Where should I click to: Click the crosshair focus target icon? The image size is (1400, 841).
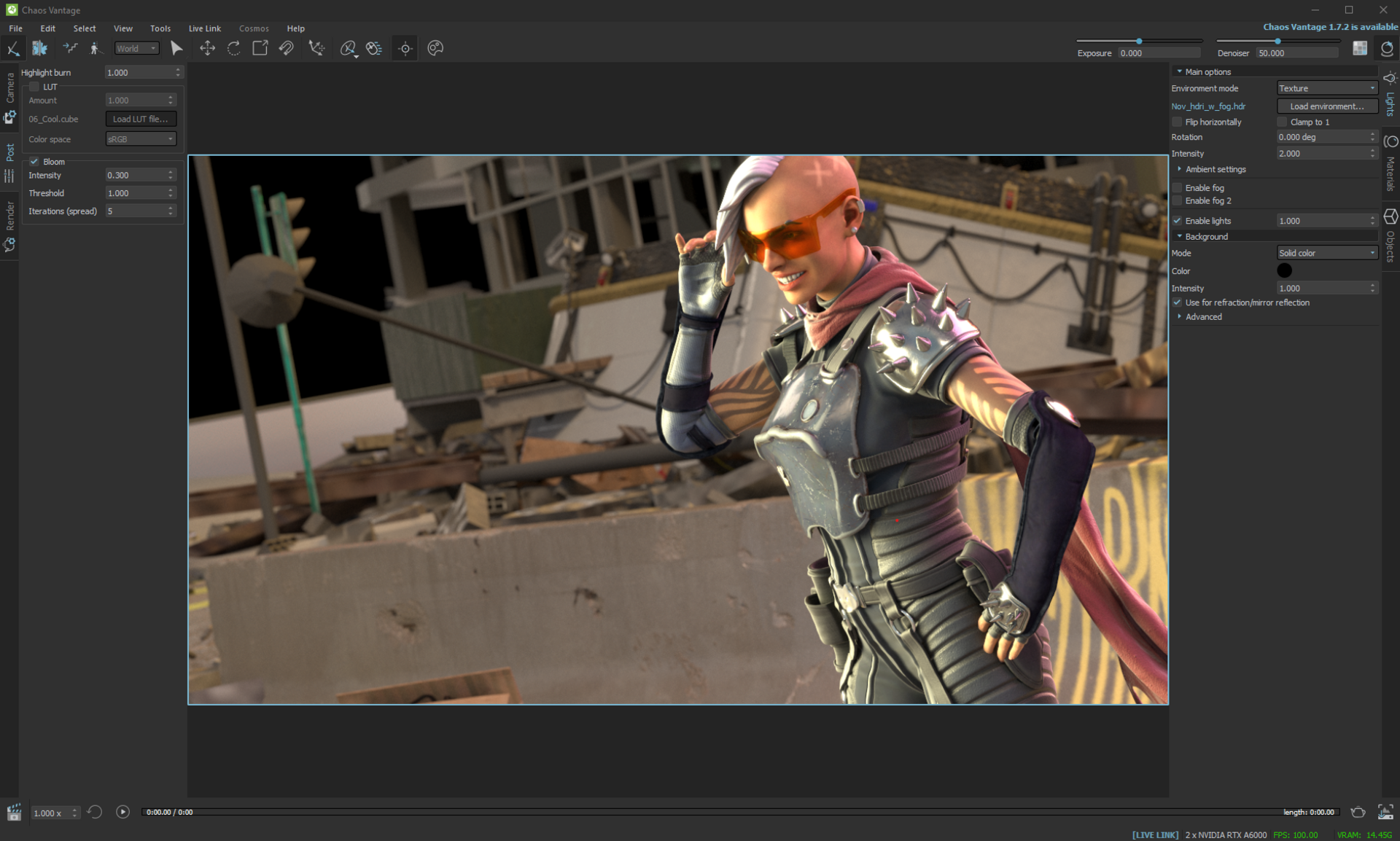(405, 48)
